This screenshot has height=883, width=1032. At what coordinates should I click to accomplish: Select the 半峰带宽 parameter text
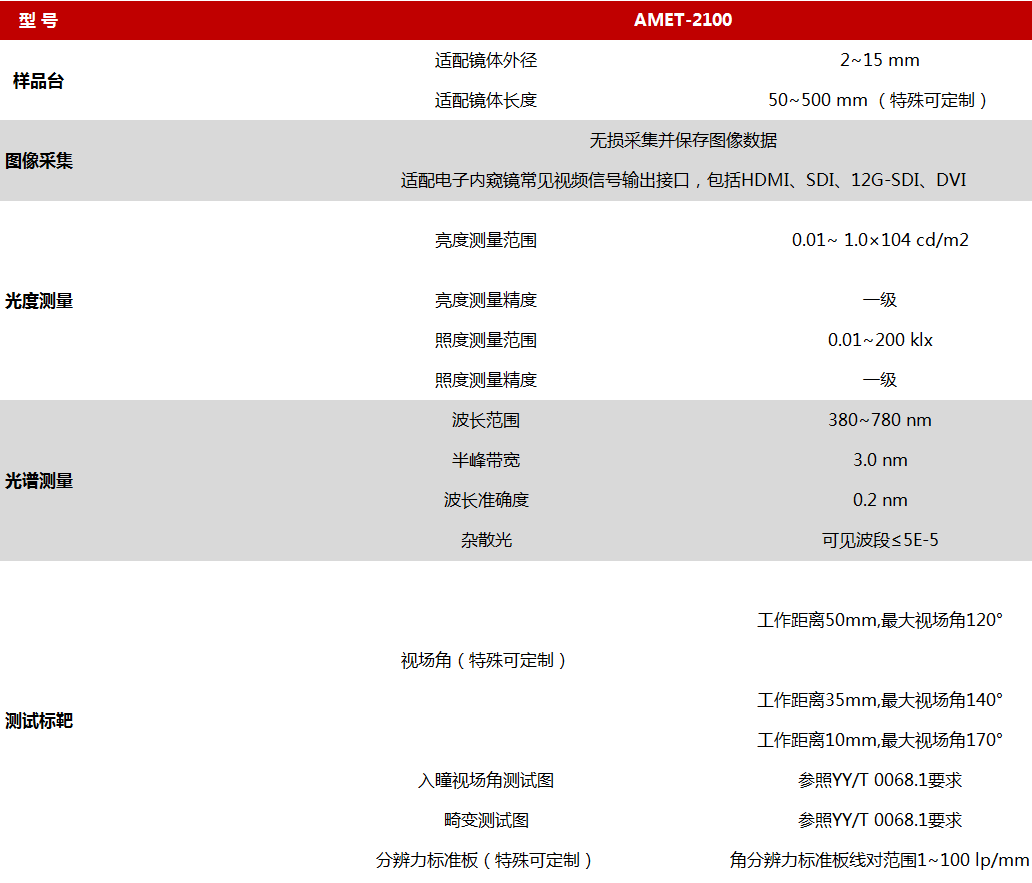pos(486,460)
